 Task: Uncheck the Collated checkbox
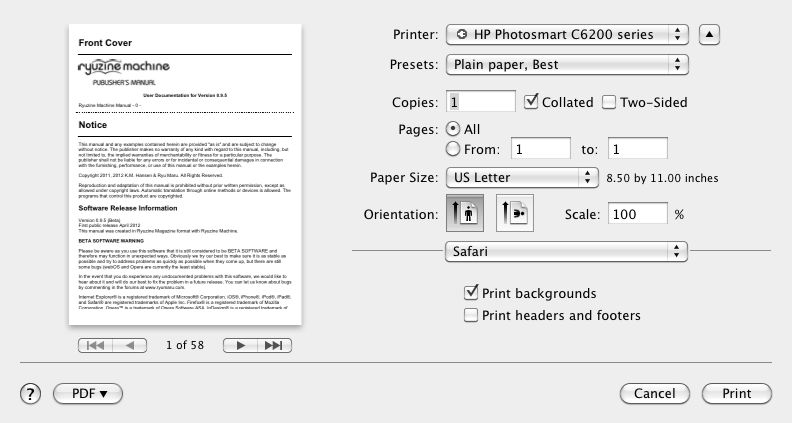532,102
